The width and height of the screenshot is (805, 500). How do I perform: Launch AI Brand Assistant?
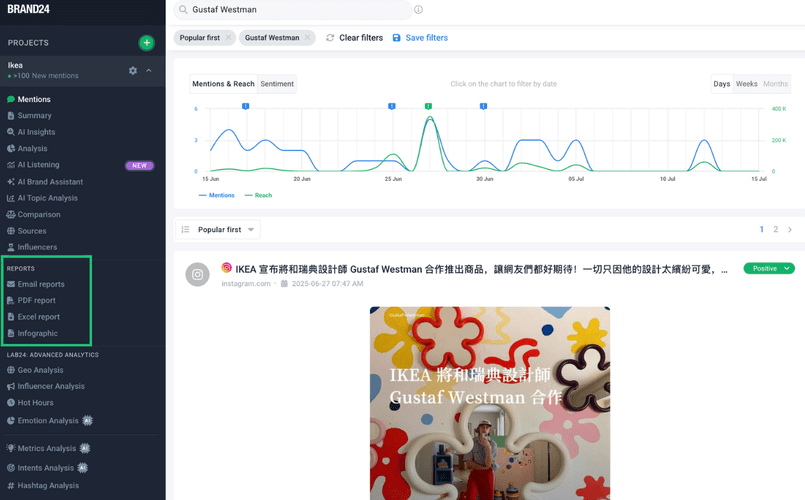point(50,182)
